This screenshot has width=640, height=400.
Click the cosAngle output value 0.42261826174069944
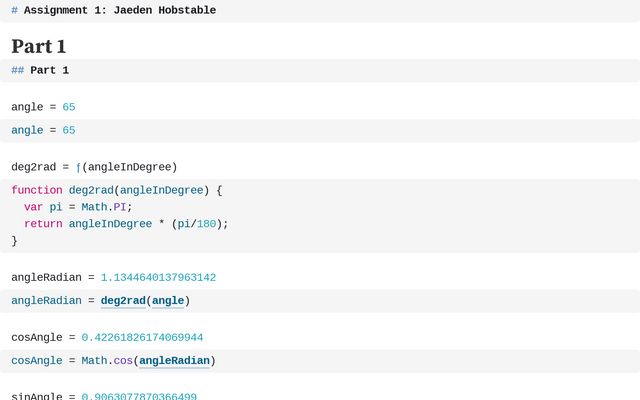tap(142, 337)
